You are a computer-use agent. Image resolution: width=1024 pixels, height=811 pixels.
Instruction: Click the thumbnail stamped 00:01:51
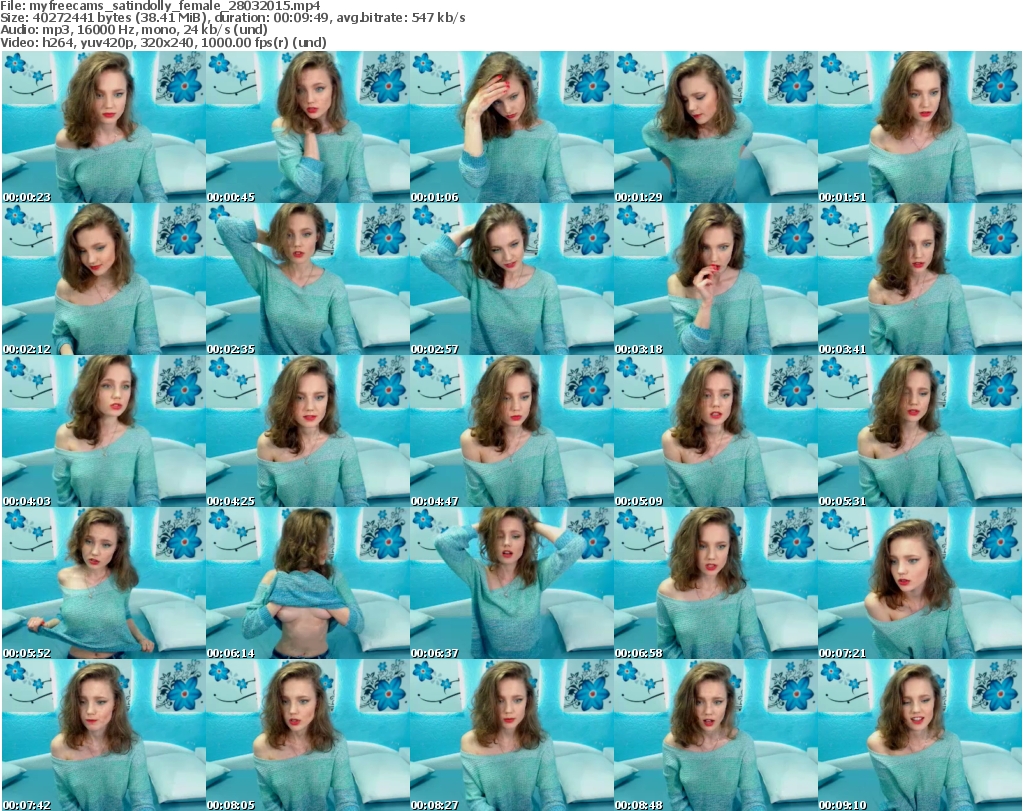[x=920, y=127]
